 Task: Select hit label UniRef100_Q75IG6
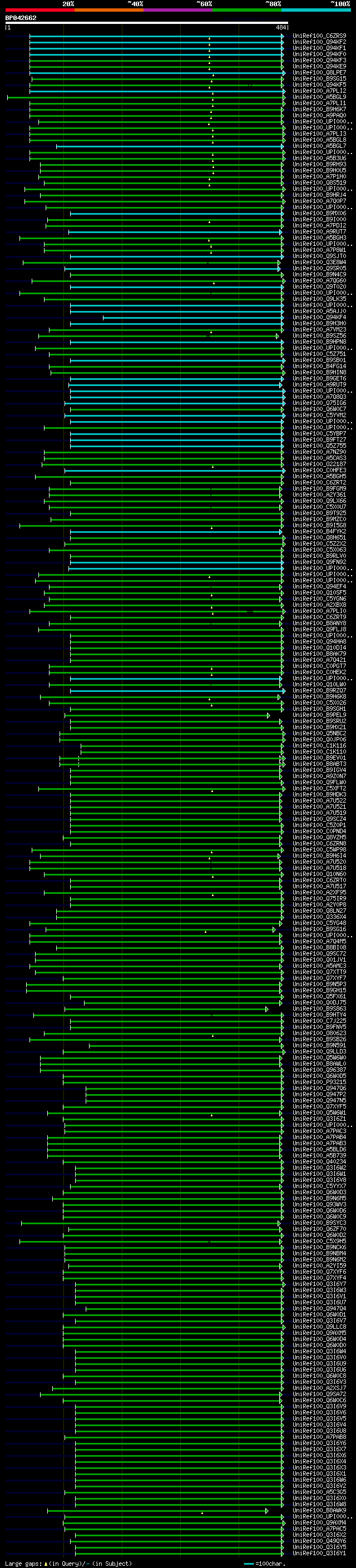point(319,403)
